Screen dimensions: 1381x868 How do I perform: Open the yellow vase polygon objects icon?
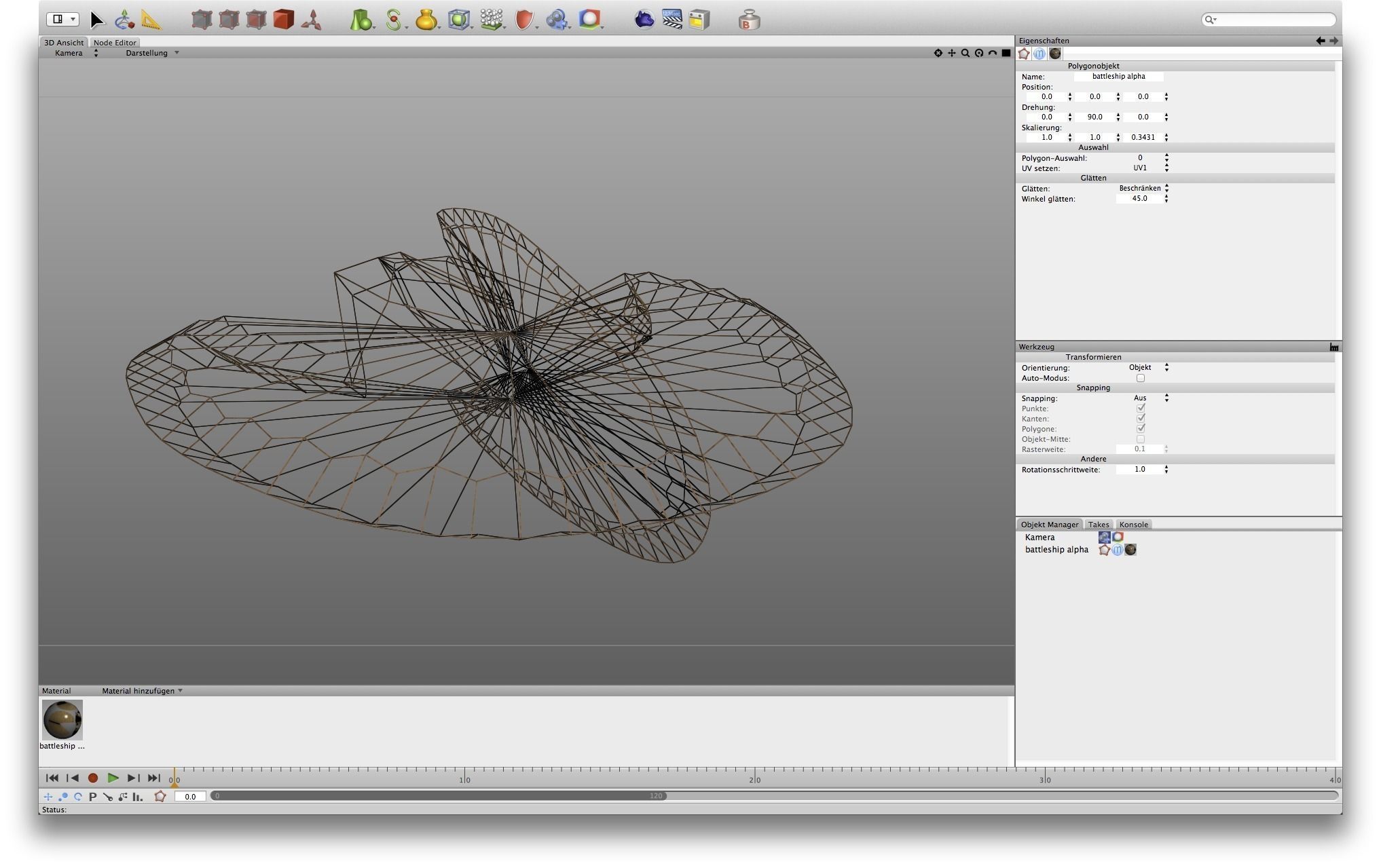pos(426,20)
